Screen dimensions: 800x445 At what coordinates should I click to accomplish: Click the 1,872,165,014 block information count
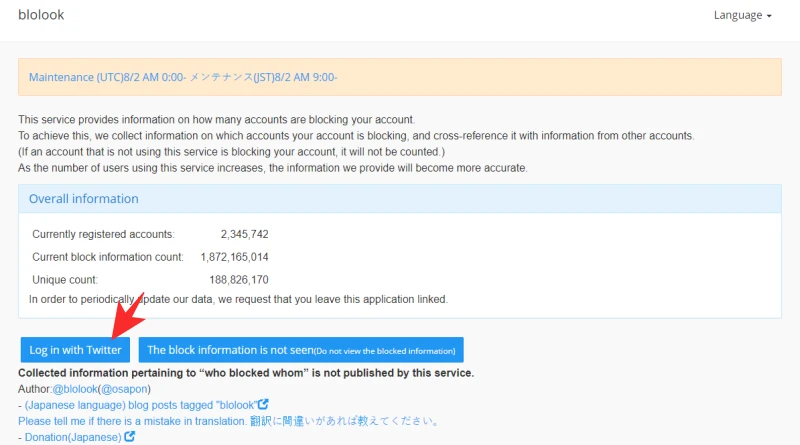[234, 257]
